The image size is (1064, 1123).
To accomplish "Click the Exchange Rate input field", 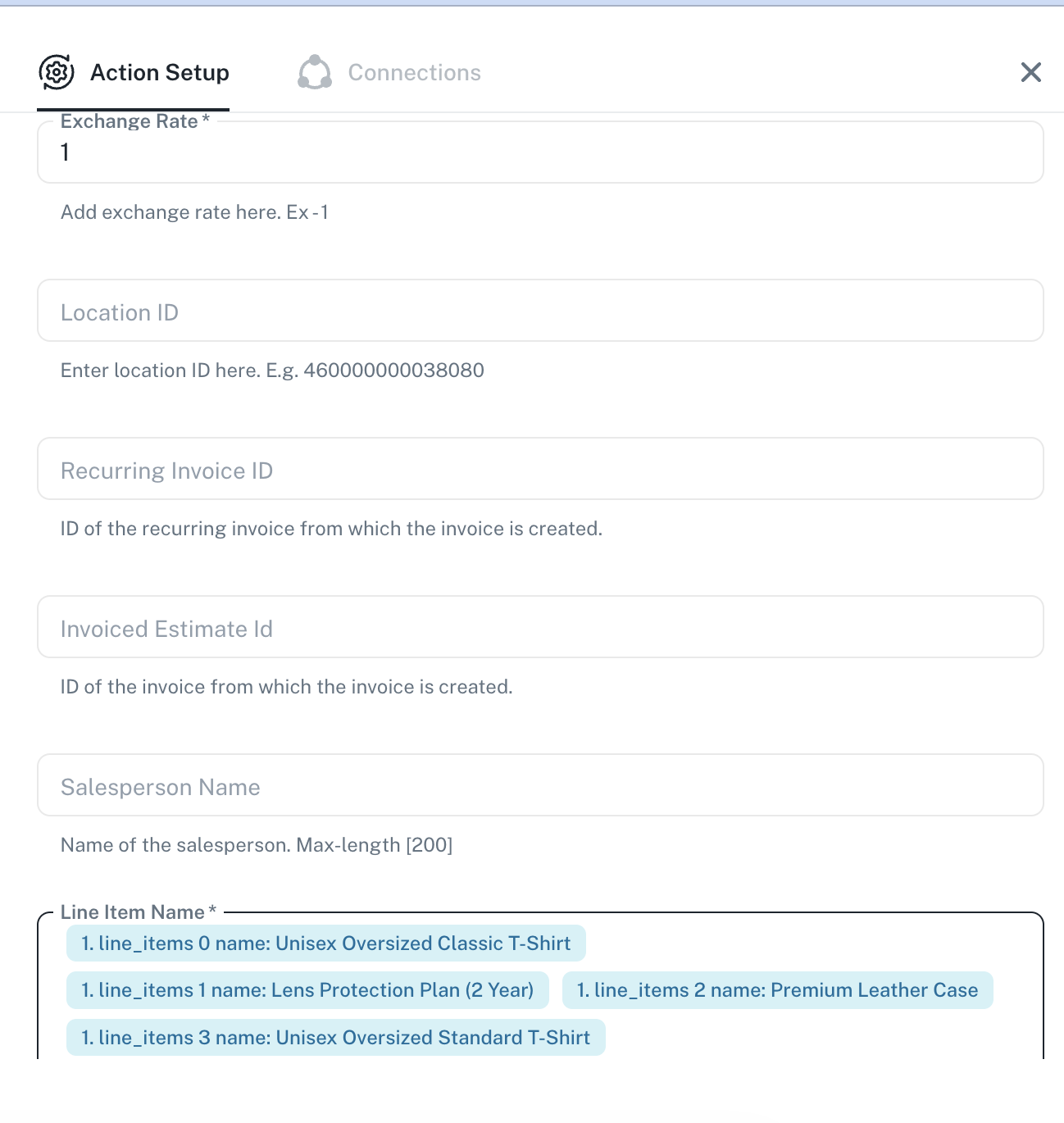I will (539, 153).
